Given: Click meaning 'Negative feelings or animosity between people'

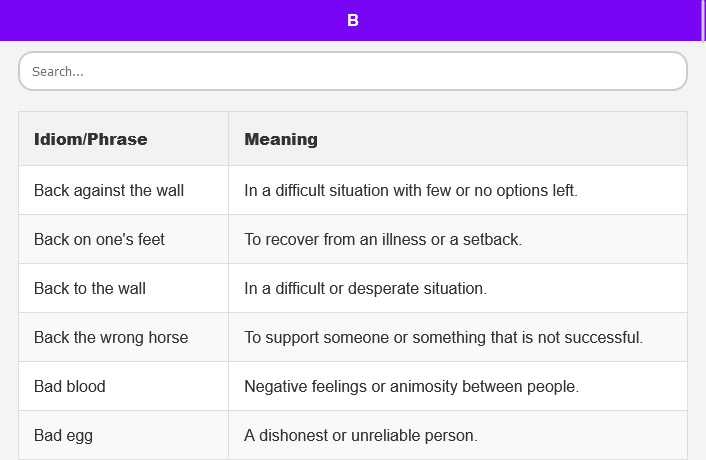Looking at the screenshot, I should pyautogui.click(x=411, y=386).
